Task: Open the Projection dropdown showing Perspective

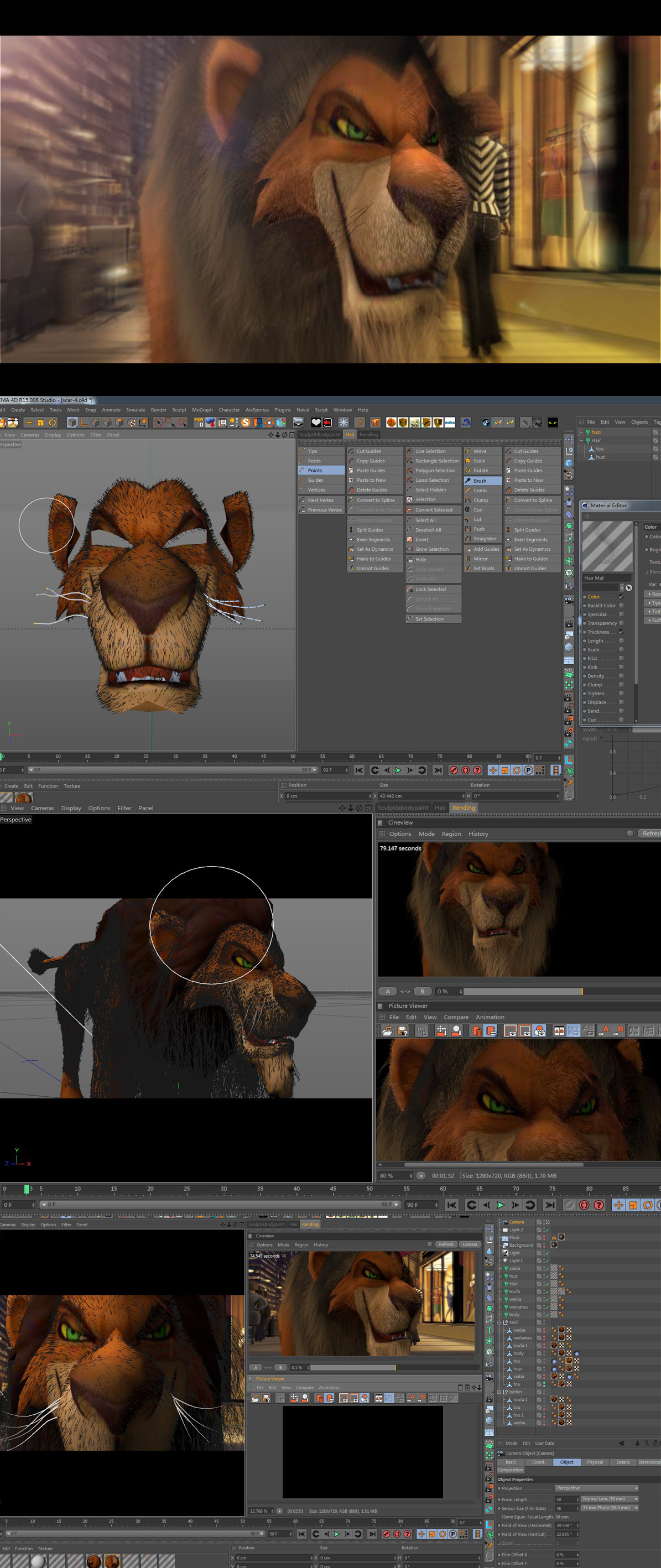Action: (x=596, y=1488)
